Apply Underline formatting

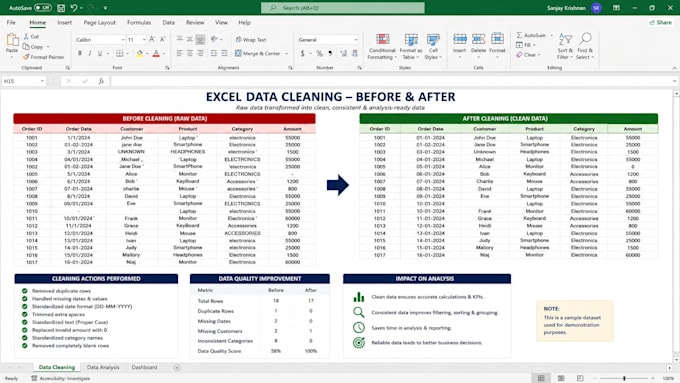(x=100, y=53)
